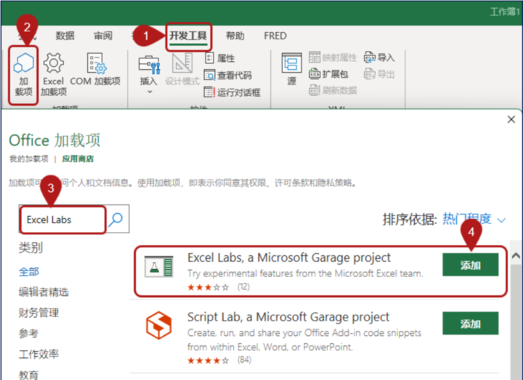Image resolution: width=523 pixels, height=380 pixels.
Task: Open Script Lab add-in title
Action: click(x=288, y=317)
